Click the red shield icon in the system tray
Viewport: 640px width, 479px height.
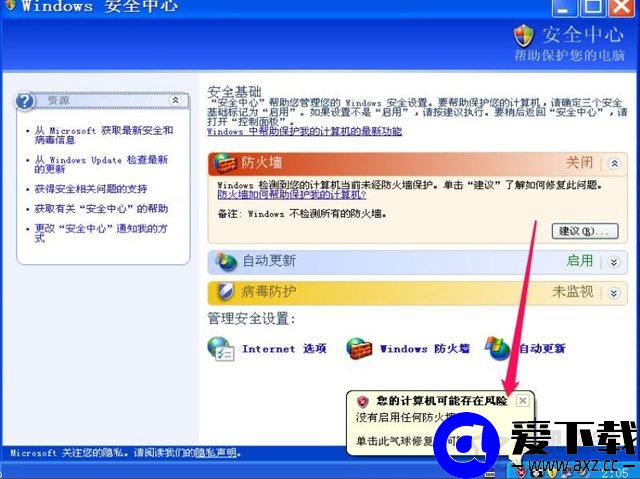(x=522, y=473)
